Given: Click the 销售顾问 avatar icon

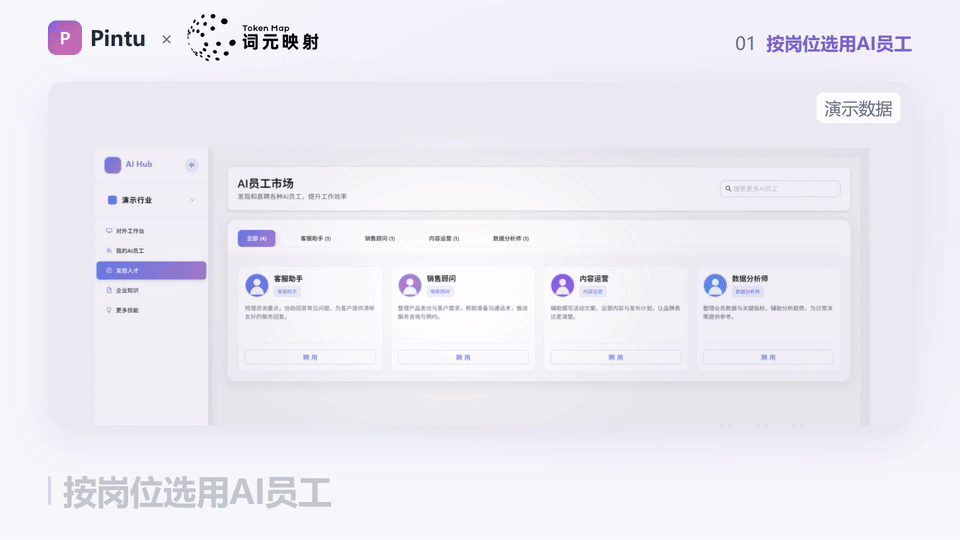Looking at the screenshot, I should pyautogui.click(x=410, y=285).
